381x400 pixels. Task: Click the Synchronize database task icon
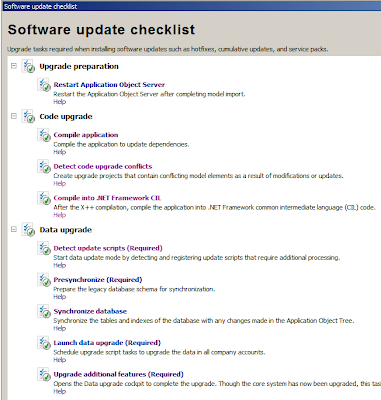(44, 311)
